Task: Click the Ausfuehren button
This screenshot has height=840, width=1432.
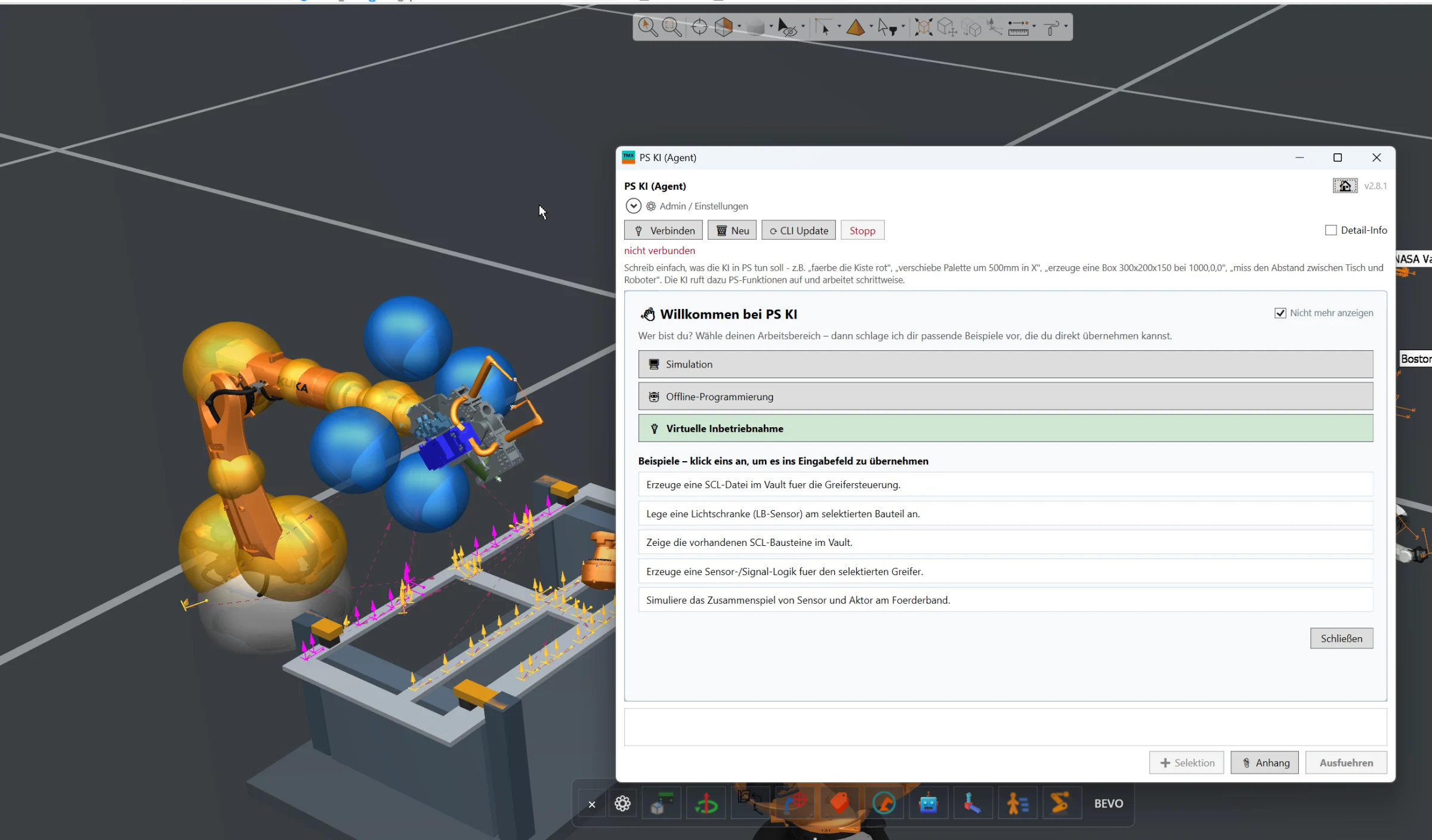Action: coord(1346,762)
